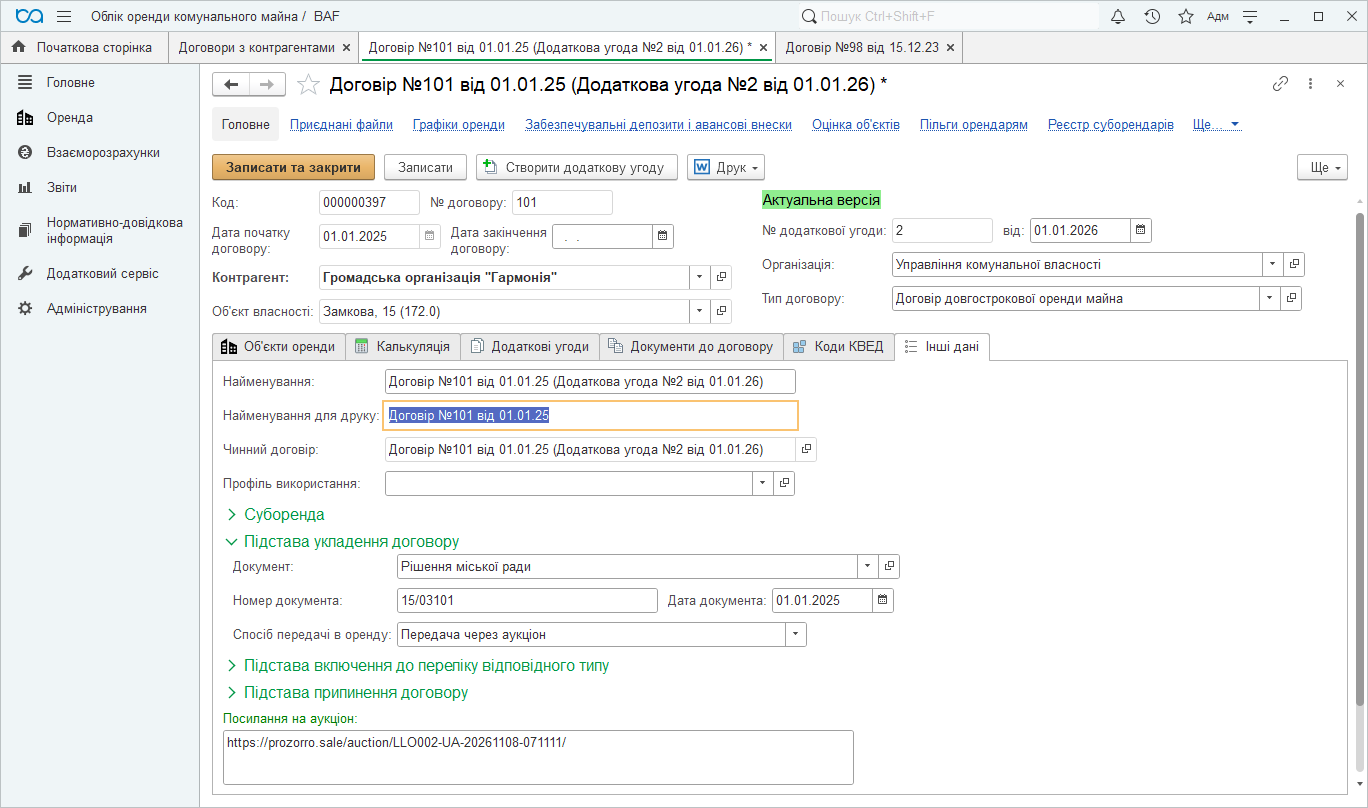1368x808 pixels.
Task: Click the Посилання на аукціон text field
Action: (538, 756)
